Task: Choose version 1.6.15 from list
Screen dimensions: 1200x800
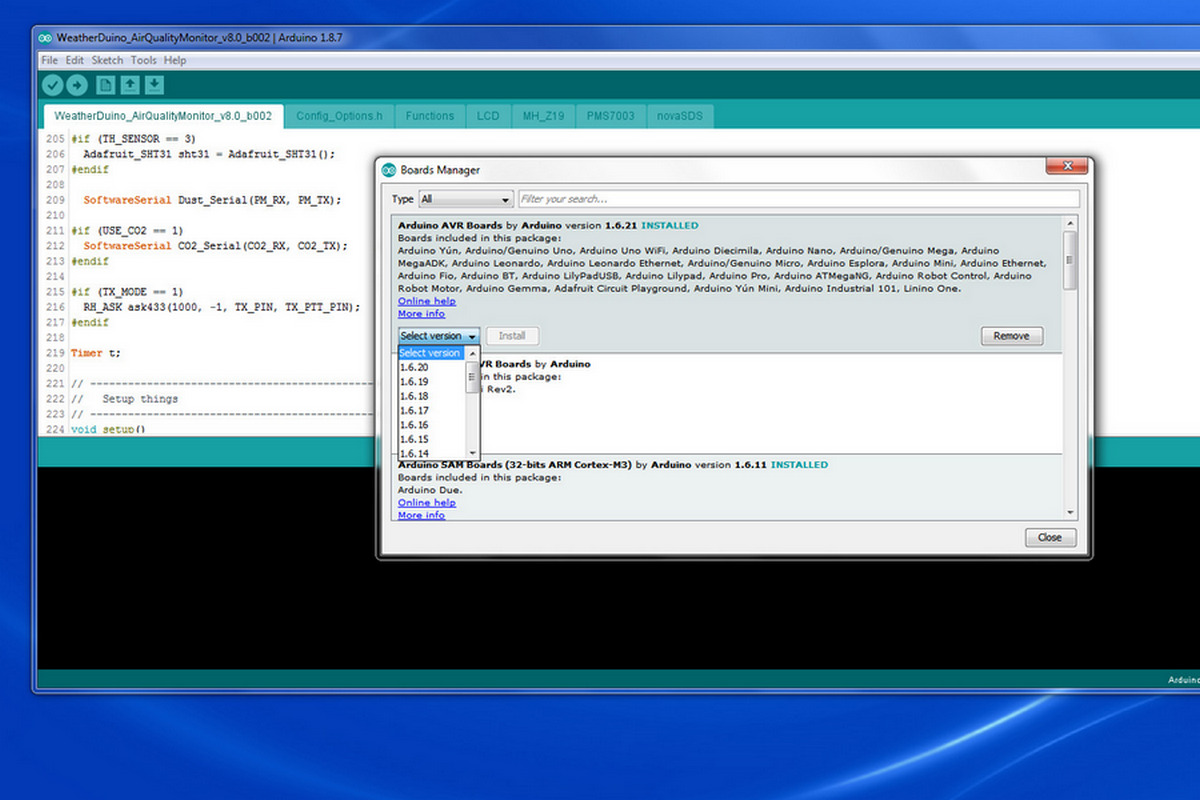Action: pyautogui.click(x=432, y=439)
